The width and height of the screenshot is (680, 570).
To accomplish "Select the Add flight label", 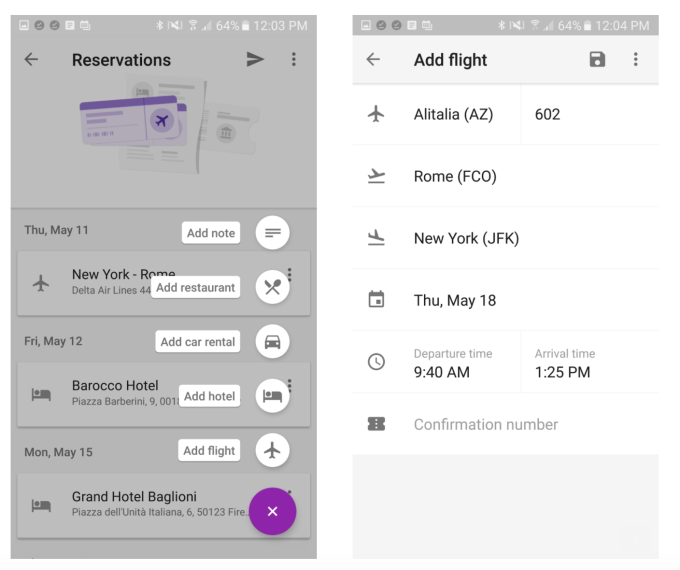I will [209, 450].
